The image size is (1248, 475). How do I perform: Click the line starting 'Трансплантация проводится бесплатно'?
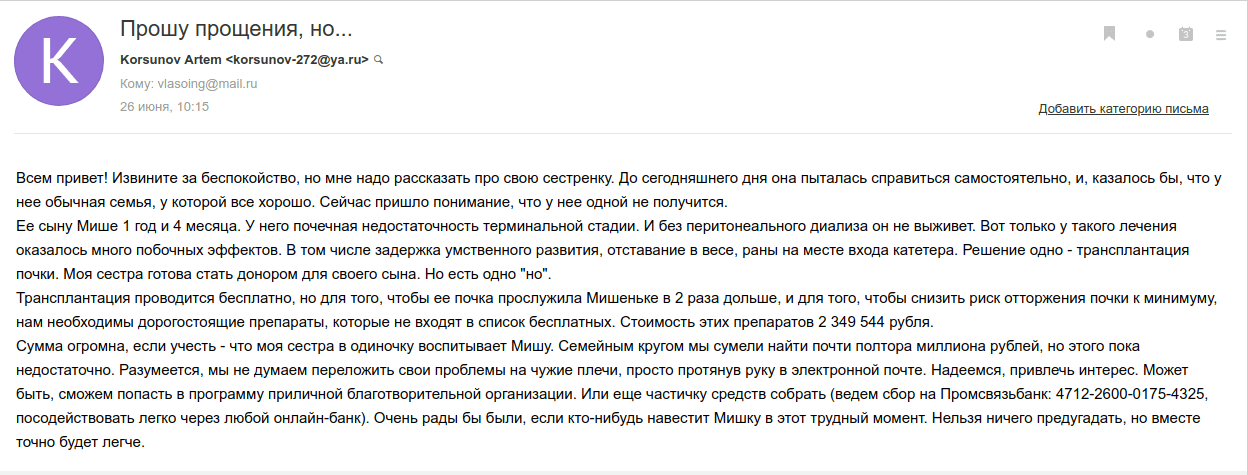point(300,299)
